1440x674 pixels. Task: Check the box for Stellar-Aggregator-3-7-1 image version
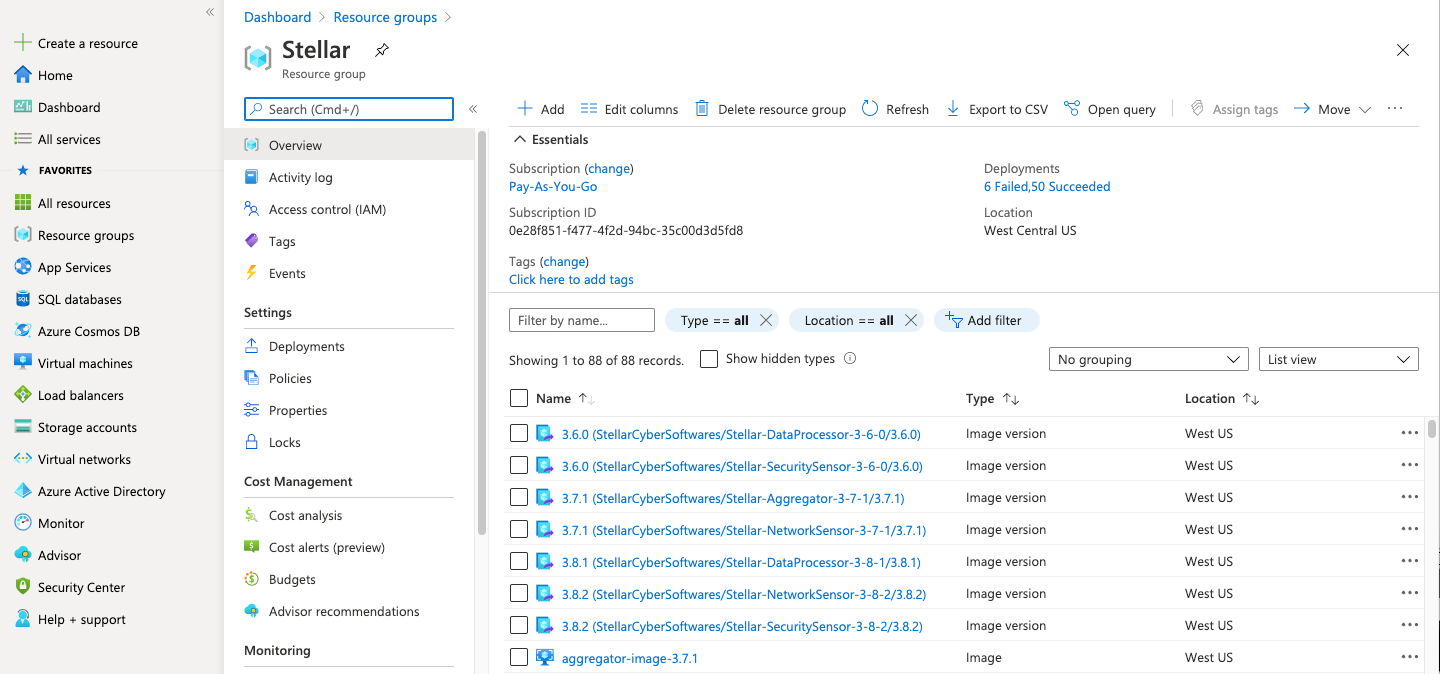[x=519, y=498]
